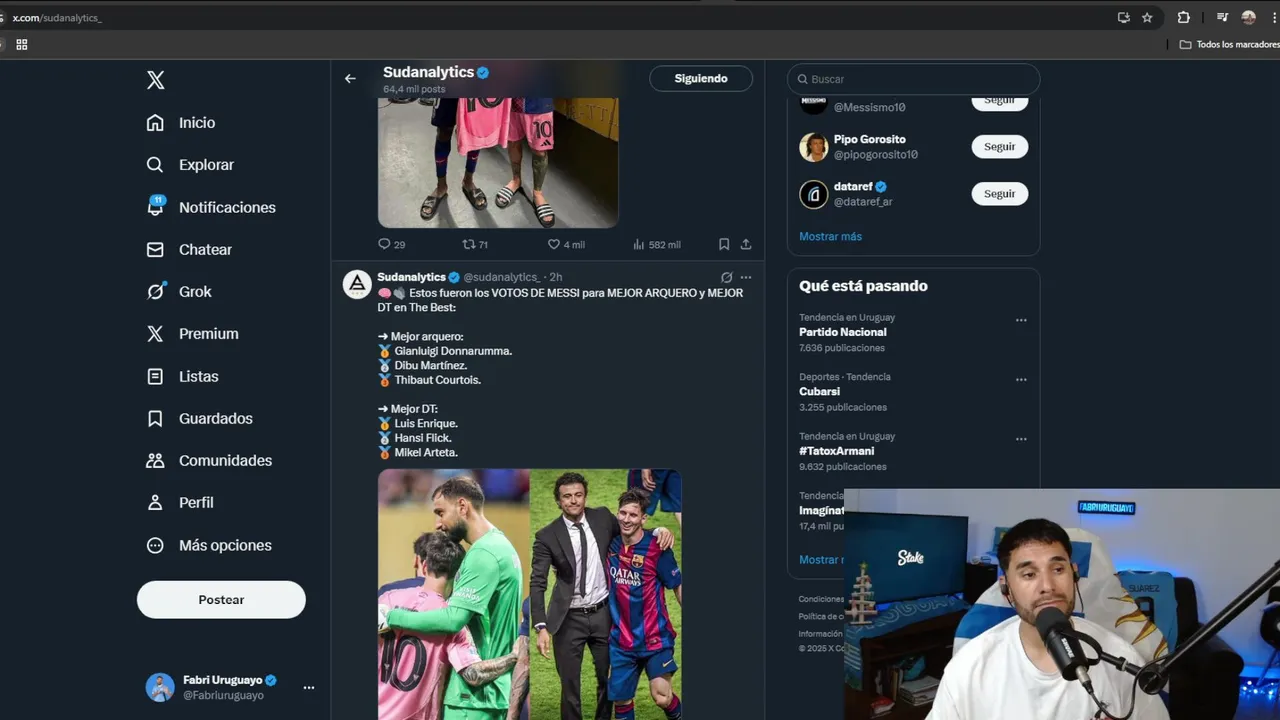This screenshot has height=720, width=1280.
Task: Click browser profile avatar in toolbar
Action: coord(1248,17)
